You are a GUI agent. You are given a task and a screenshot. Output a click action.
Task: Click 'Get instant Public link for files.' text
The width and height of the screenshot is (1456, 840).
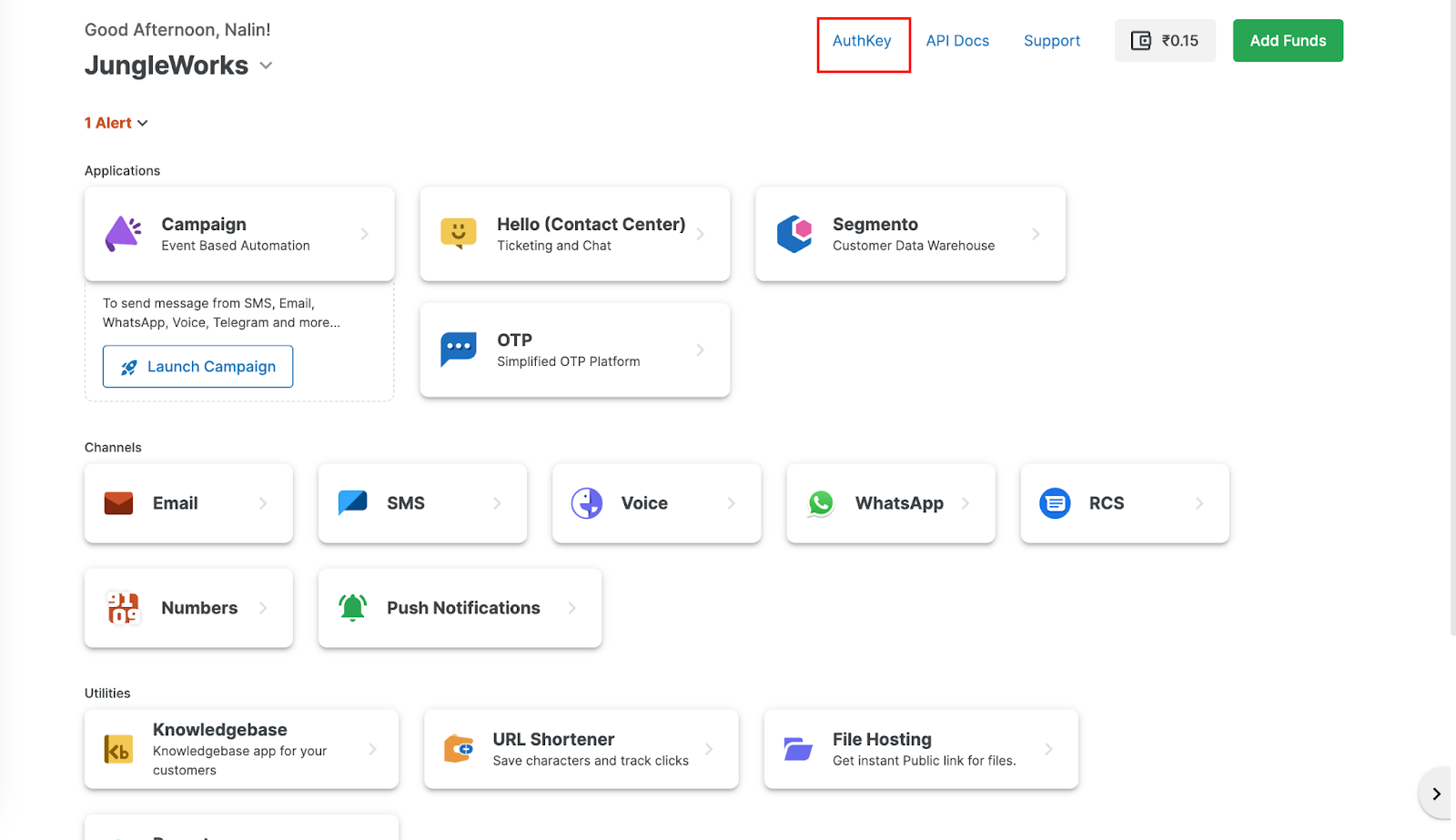point(925,761)
